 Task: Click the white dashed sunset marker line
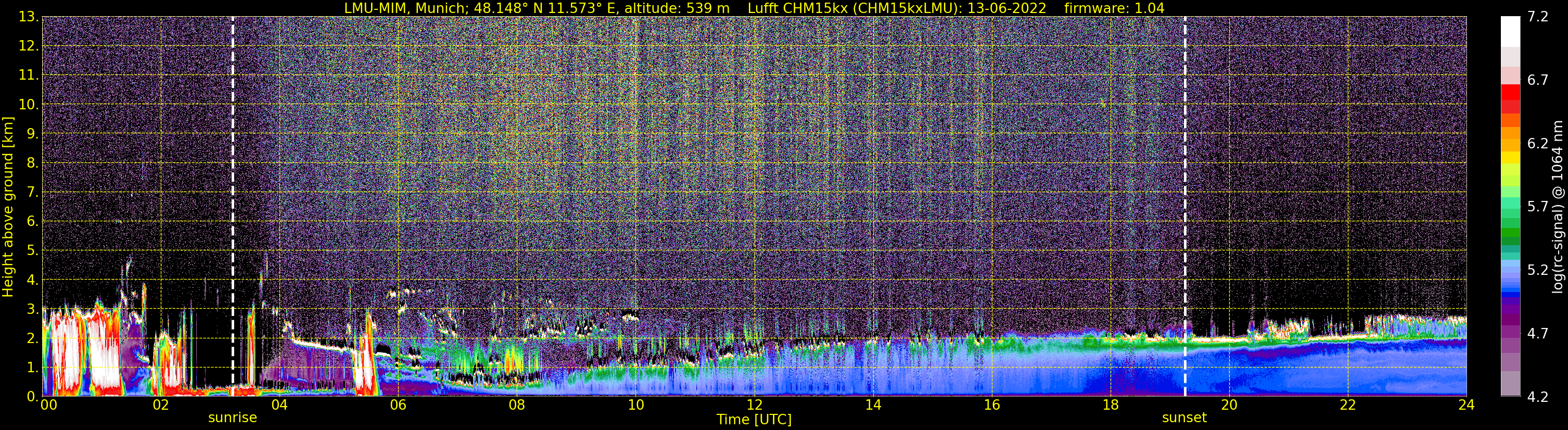coord(1184,206)
